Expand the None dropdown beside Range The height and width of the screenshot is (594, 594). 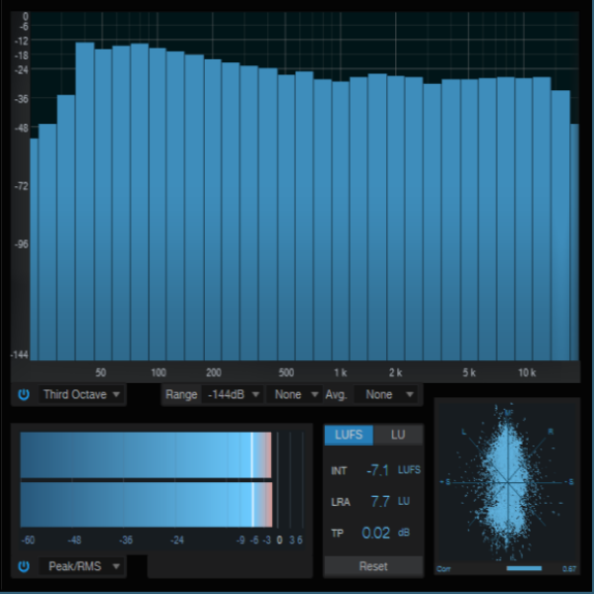(295, 394)
